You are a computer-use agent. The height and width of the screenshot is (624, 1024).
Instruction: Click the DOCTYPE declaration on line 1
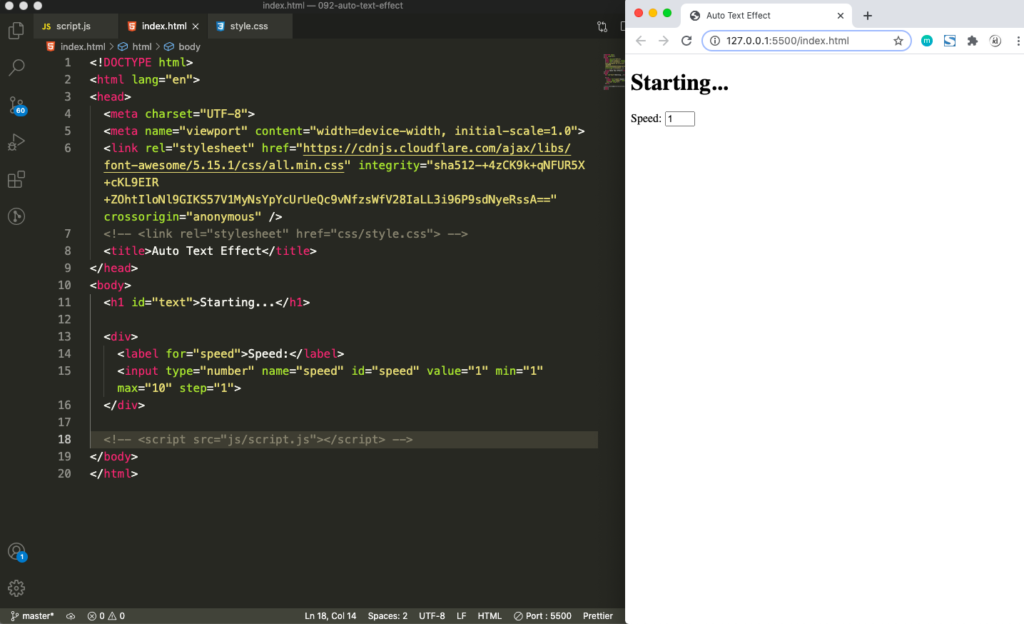(141, 63)
